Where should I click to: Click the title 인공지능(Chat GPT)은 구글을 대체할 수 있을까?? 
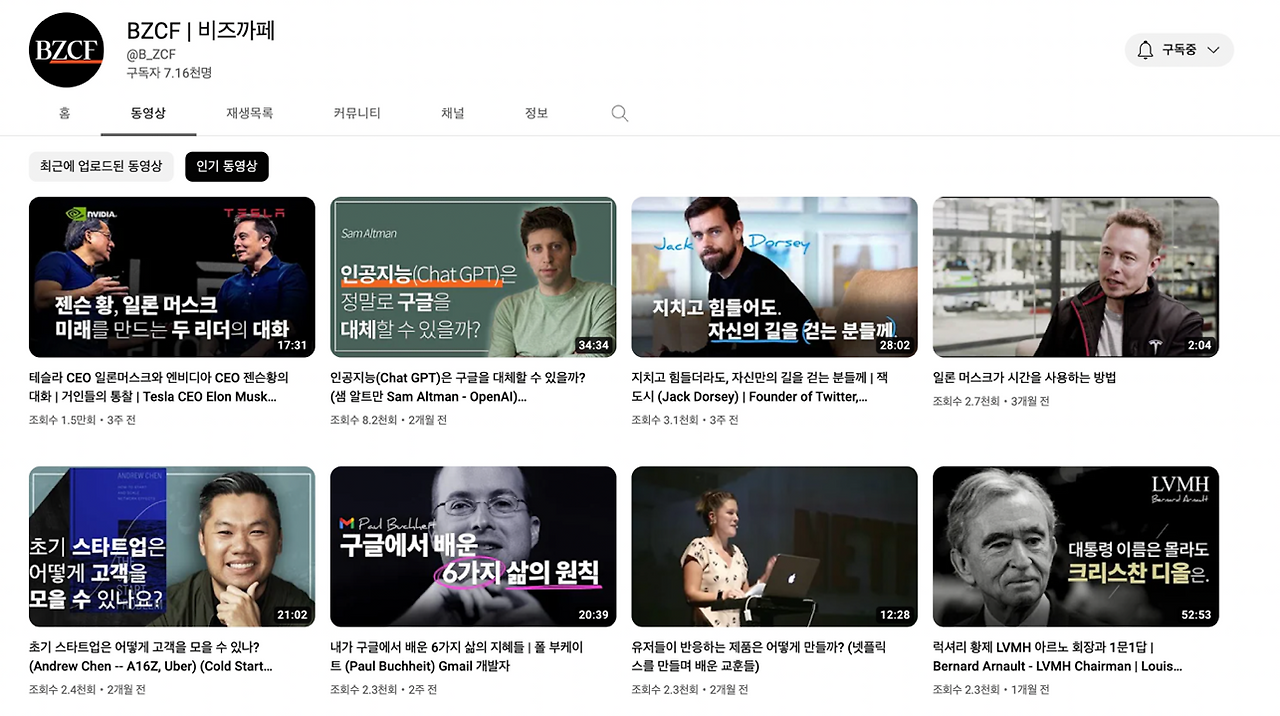[458, 387]
